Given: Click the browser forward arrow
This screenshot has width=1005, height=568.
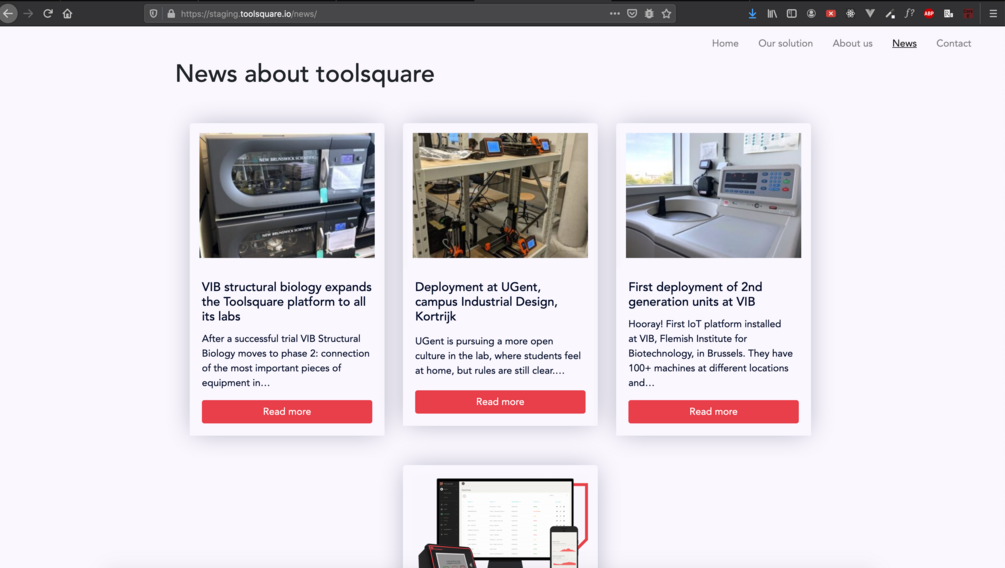Looking at the screenshot, I should pos(28,13).
